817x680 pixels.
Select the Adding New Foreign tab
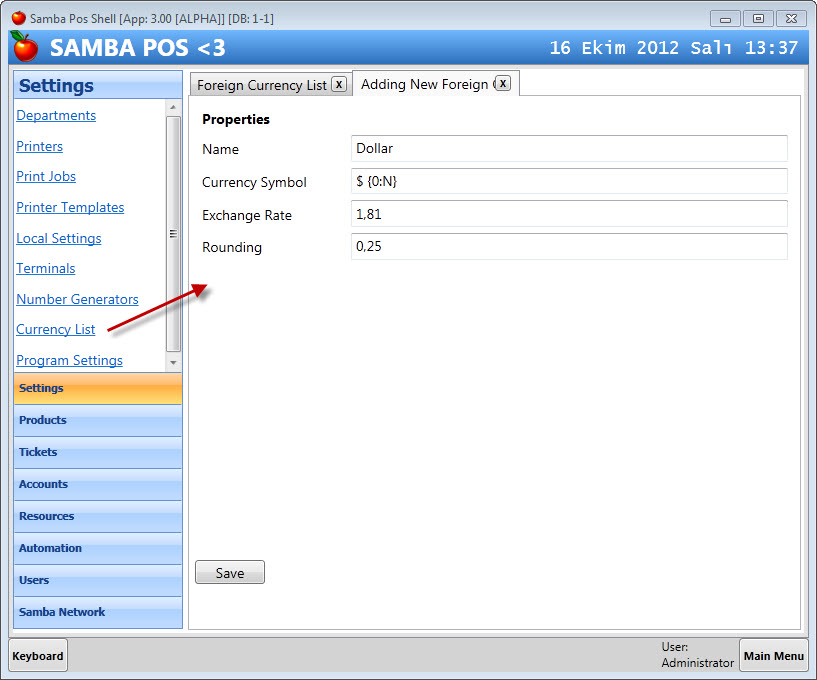click(x=427, y=84)
